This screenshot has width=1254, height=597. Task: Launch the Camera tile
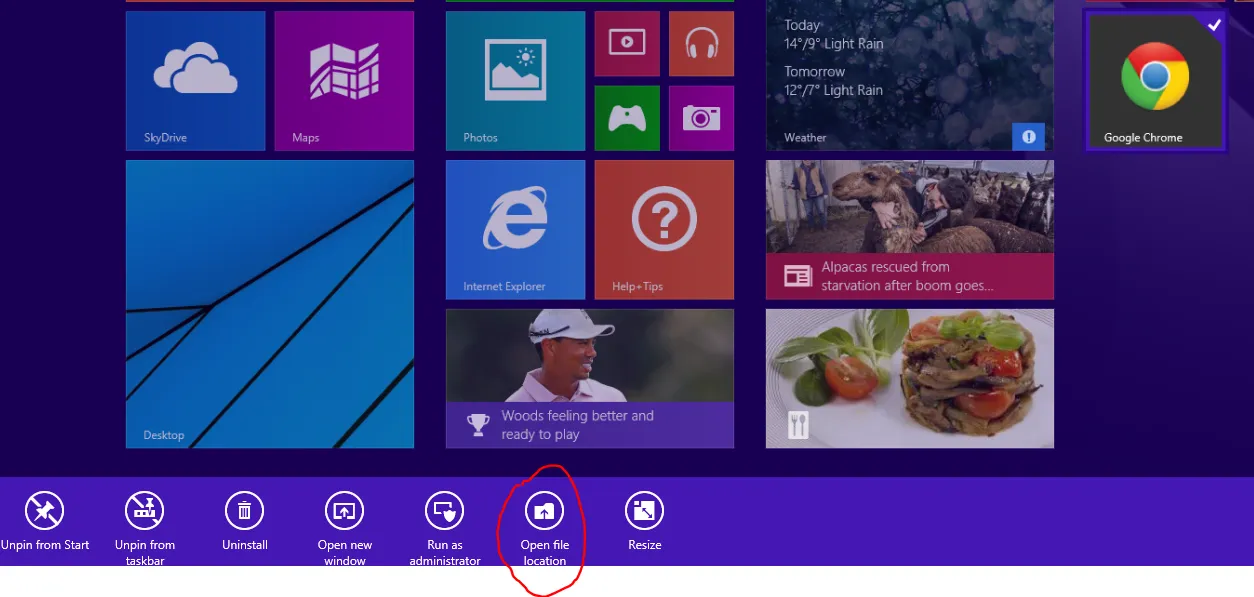click(701, 118)
